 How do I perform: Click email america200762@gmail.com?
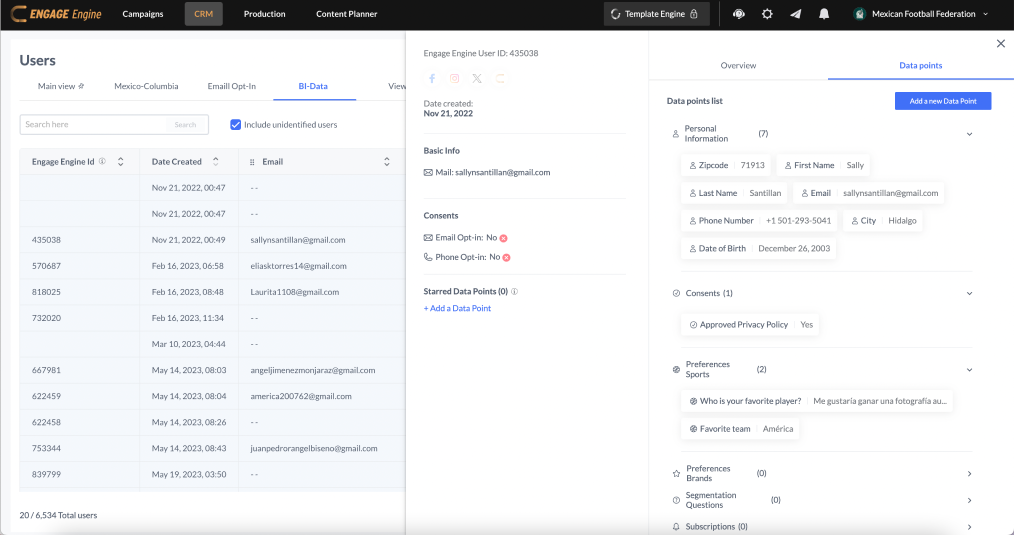[301, 396]
